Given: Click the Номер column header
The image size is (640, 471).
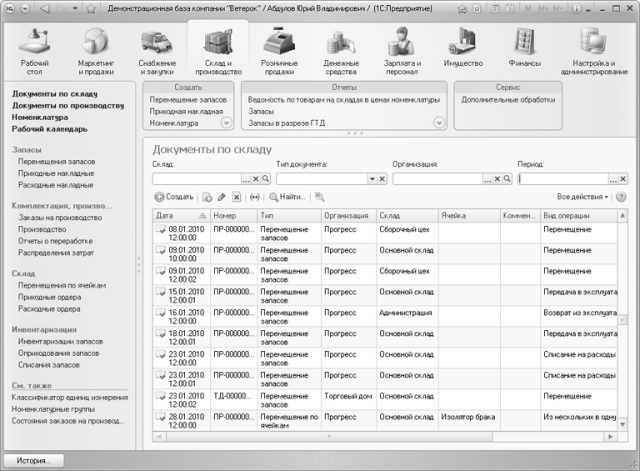Looking at the screenshot, I should 234,216.
